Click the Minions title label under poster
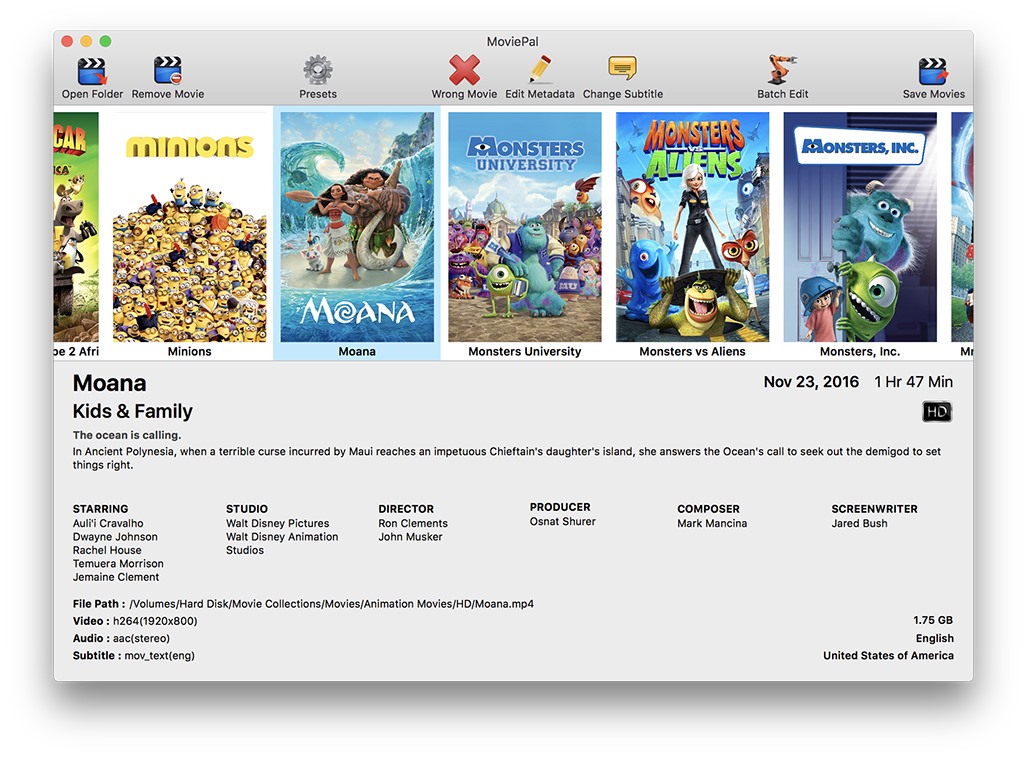1027x758 pixels. (189, 351)
